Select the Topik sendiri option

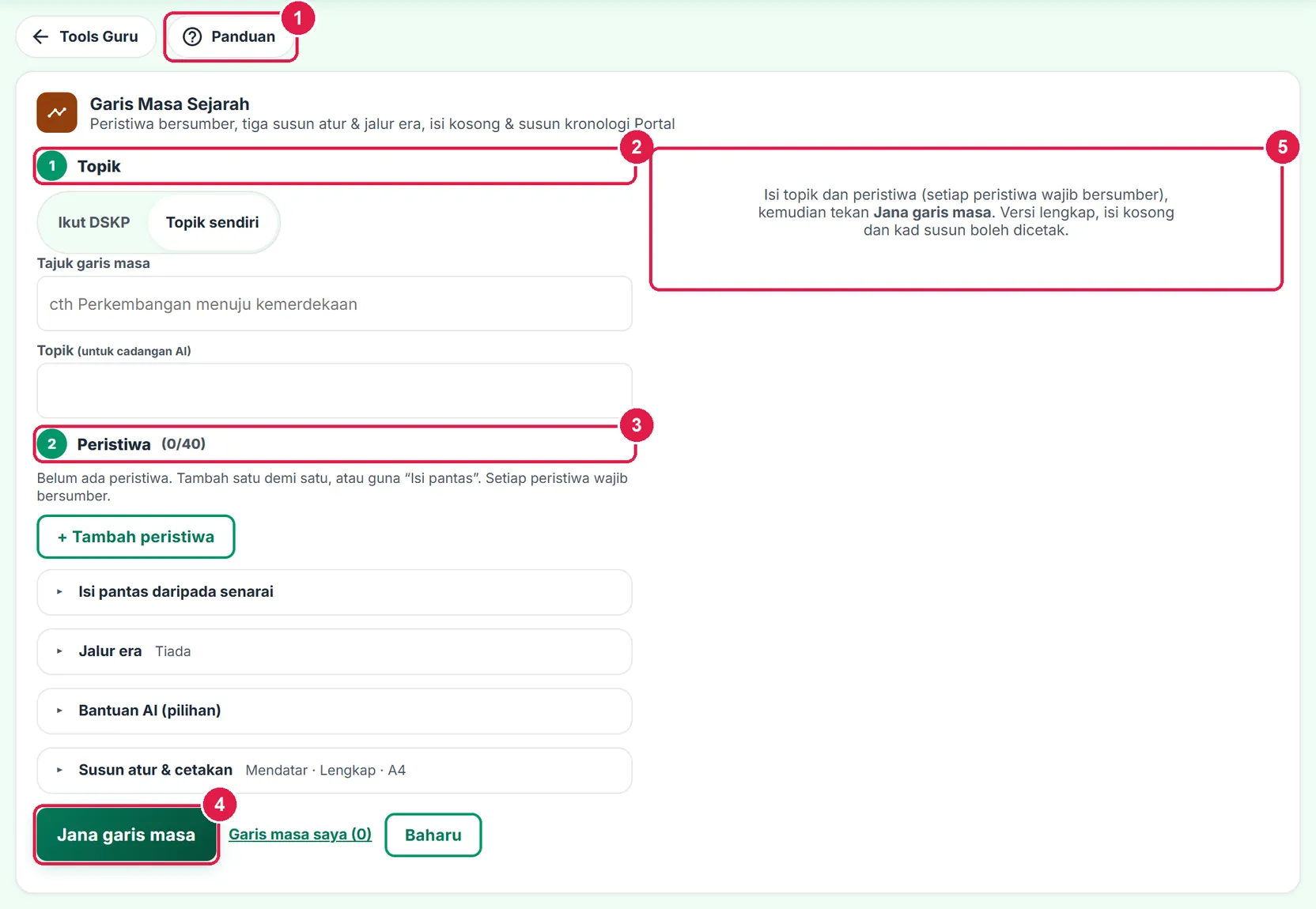tap(213, 222)
